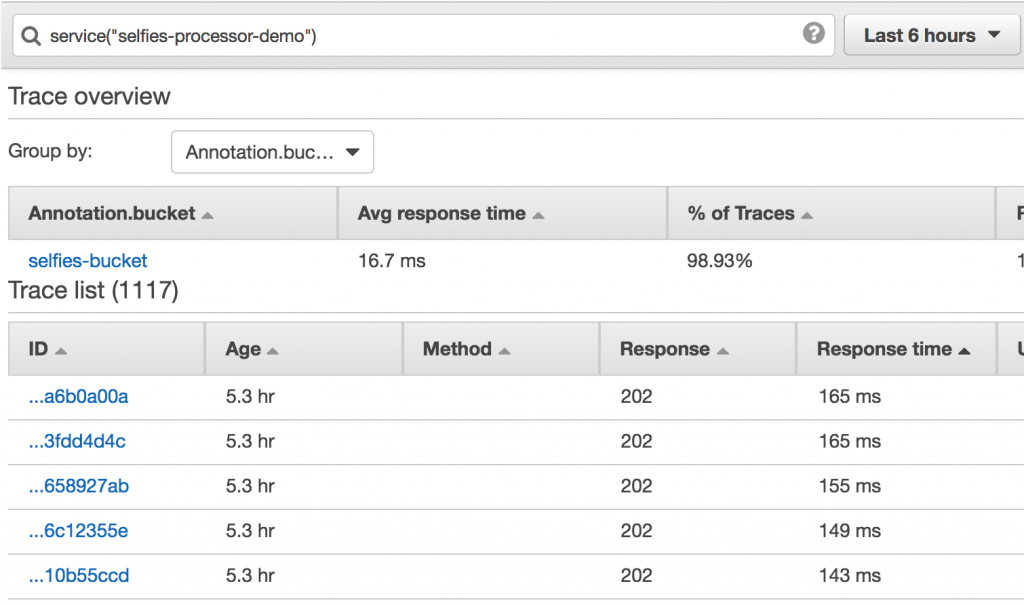This screenshot has width=1024, height=605.
Task: Open trace ...658927ab
Action: click(78, 486)
